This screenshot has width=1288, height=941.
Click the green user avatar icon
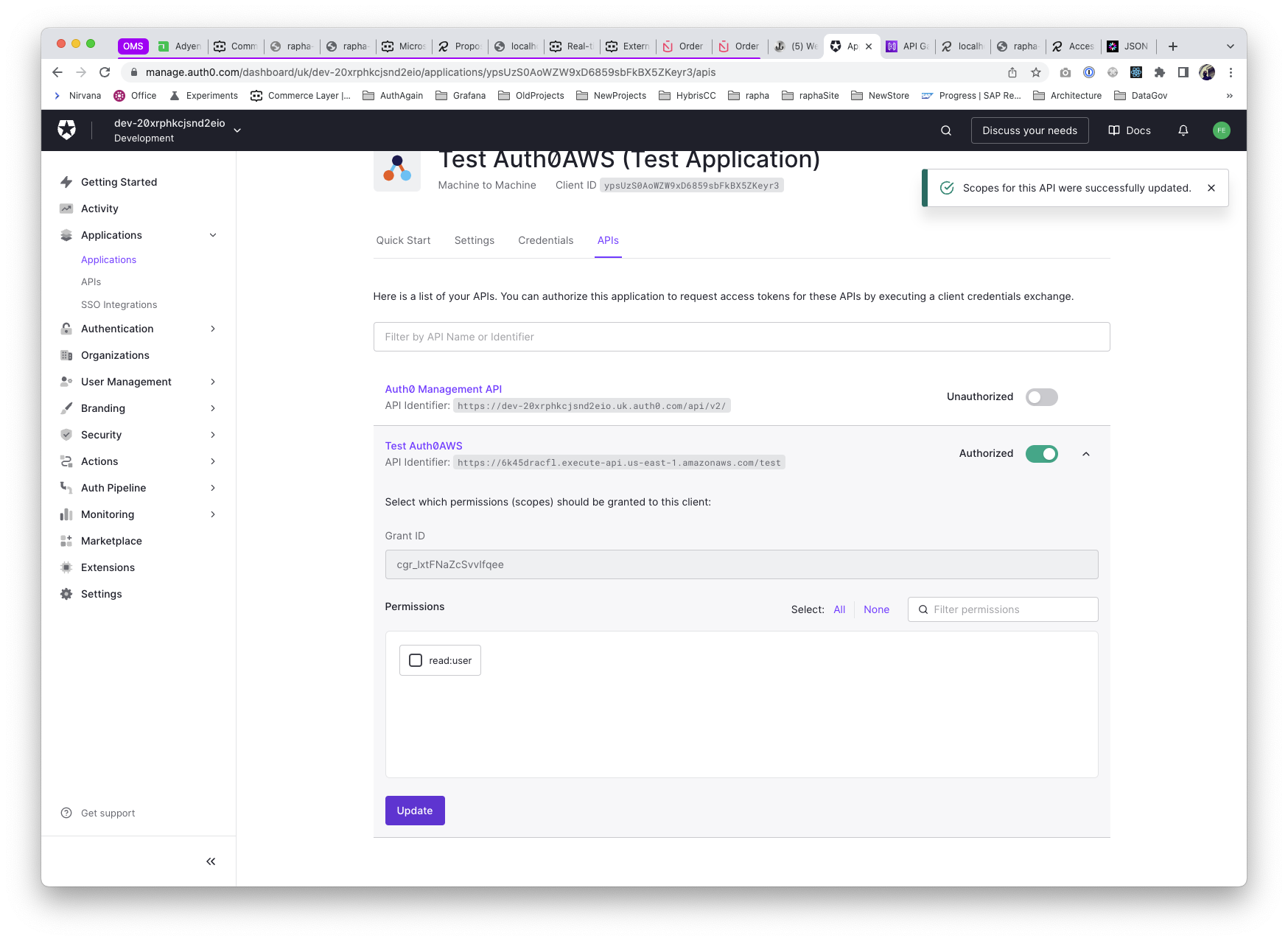(x=1221, y=130)
